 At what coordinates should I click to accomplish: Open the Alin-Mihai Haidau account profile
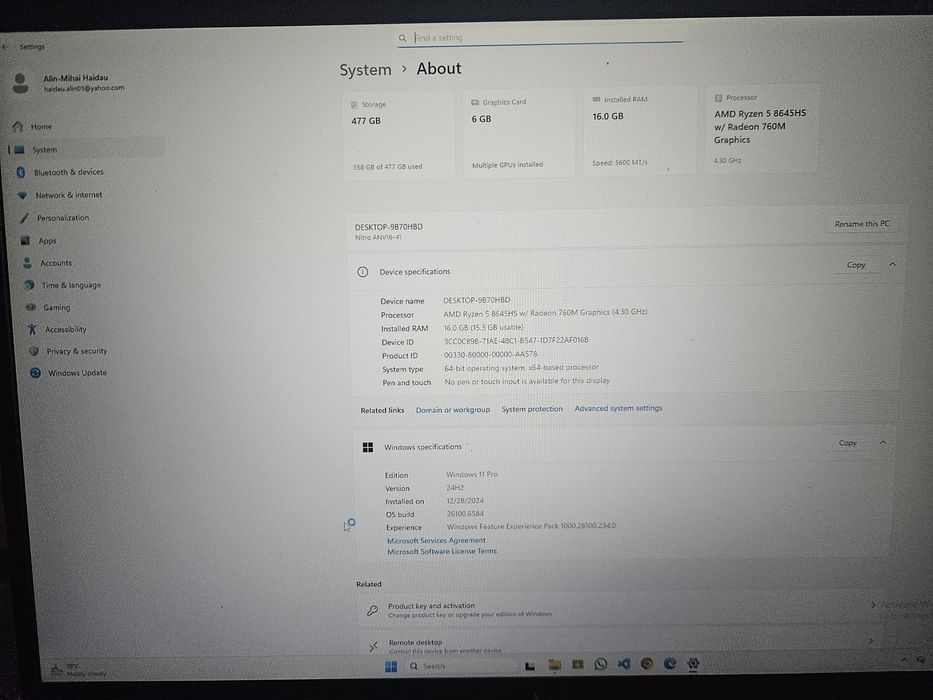point(68,83)
